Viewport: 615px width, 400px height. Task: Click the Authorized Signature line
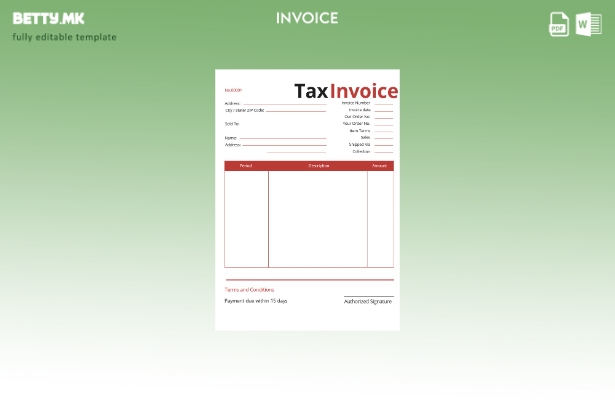click(368, 298)
